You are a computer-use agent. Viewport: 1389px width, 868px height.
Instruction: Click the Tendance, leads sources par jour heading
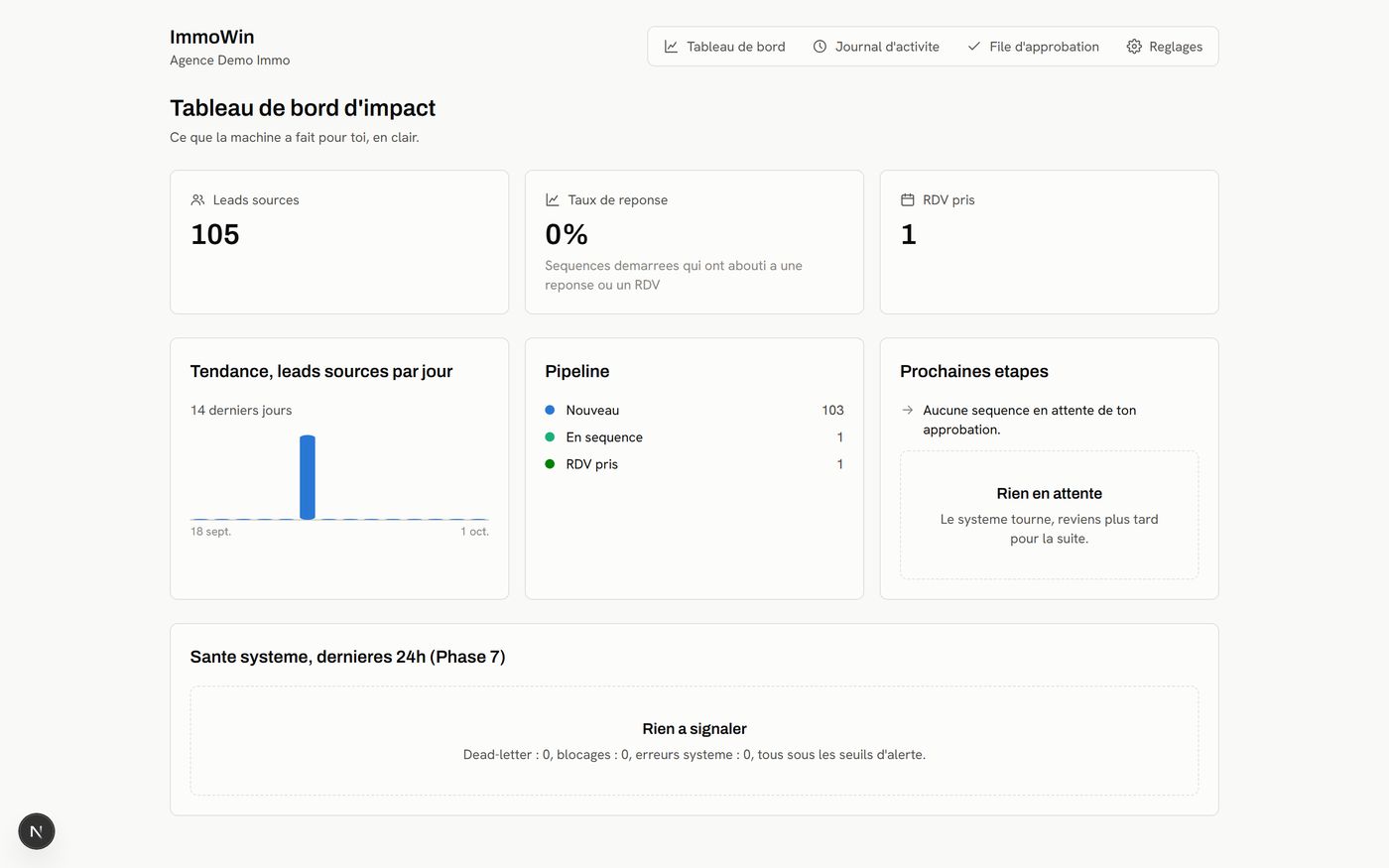(321, 371)
